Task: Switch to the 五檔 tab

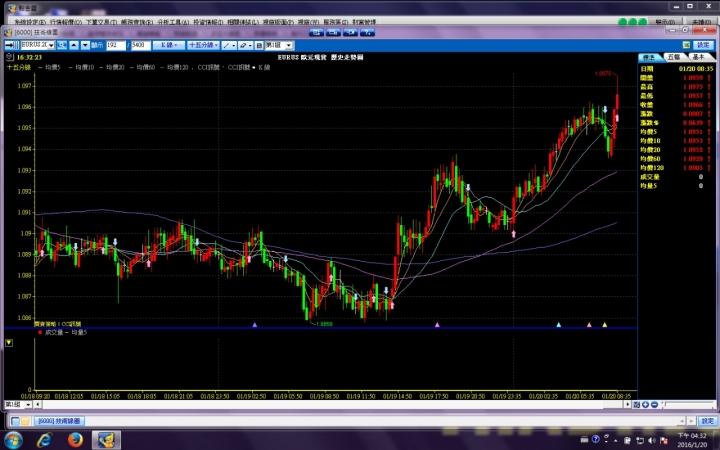Action: click(674, 57)
